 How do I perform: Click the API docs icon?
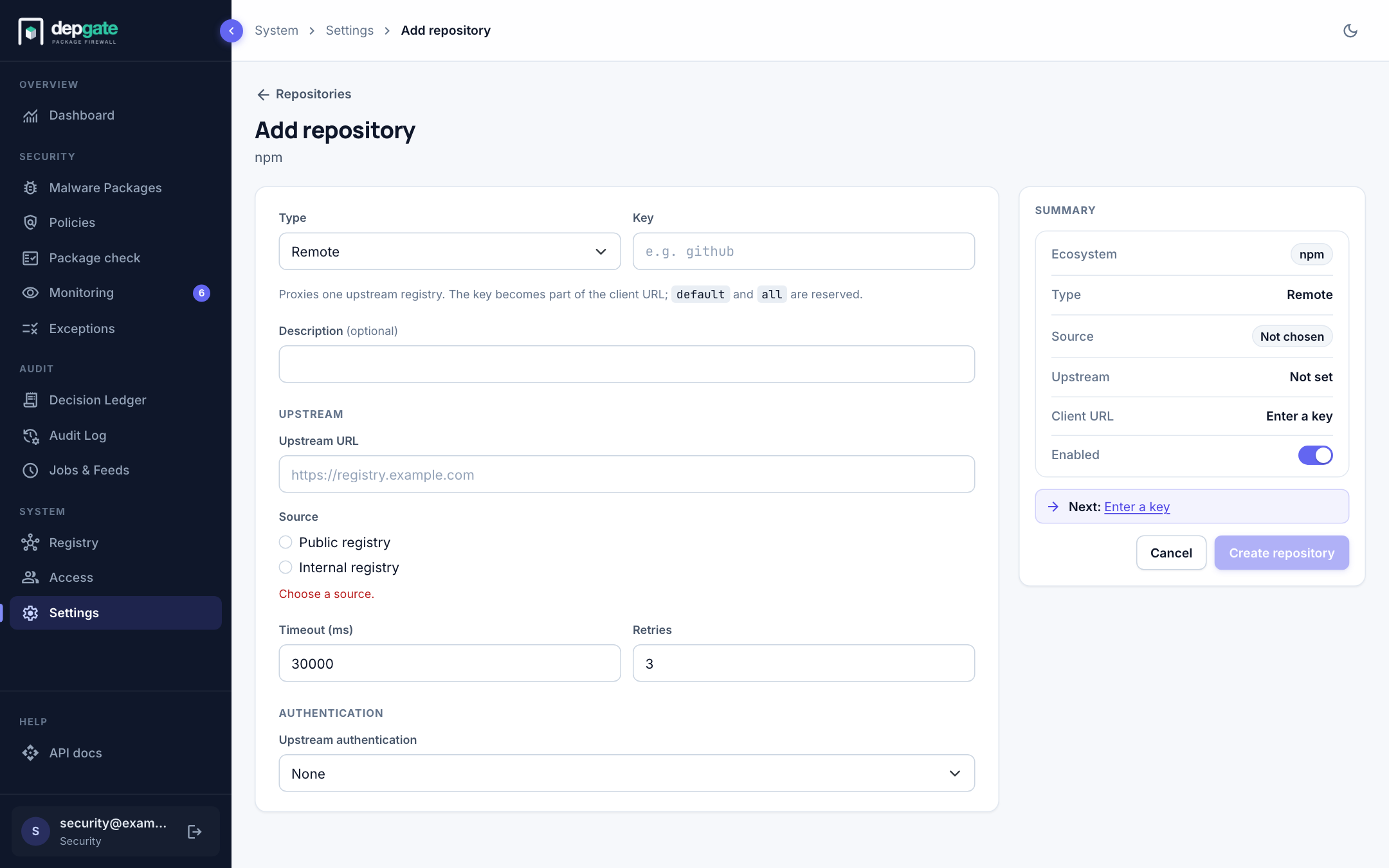click(x=30, y=753)
